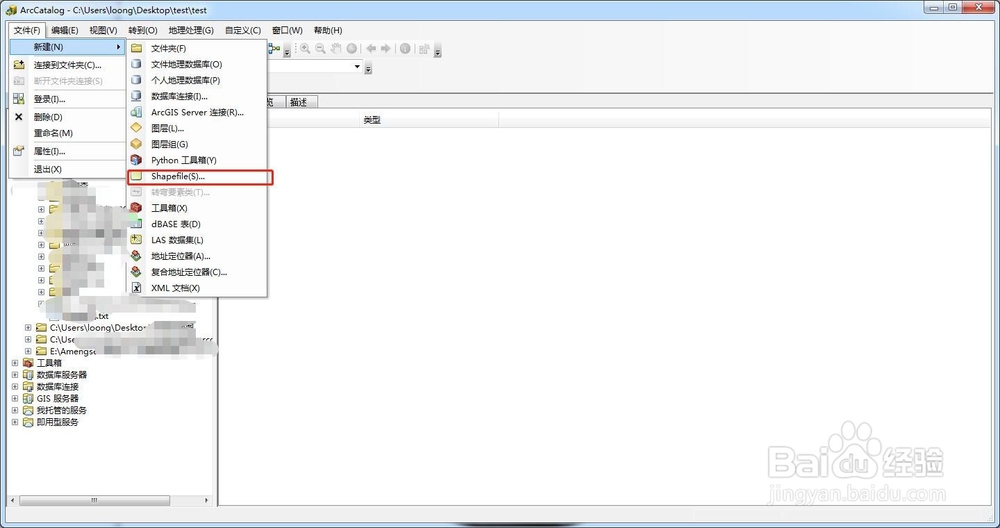
Task: Open toolbar options next to location box
Action: (369, 68)
